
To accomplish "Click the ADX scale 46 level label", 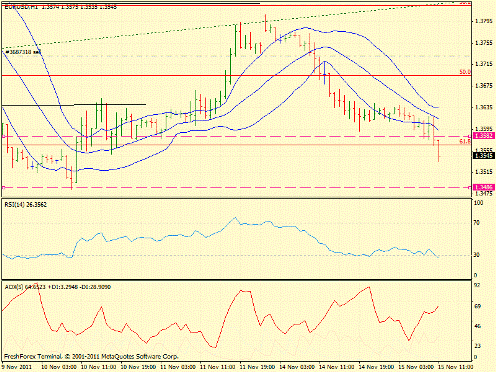I will pyautogui.click(x=477, y=326).
